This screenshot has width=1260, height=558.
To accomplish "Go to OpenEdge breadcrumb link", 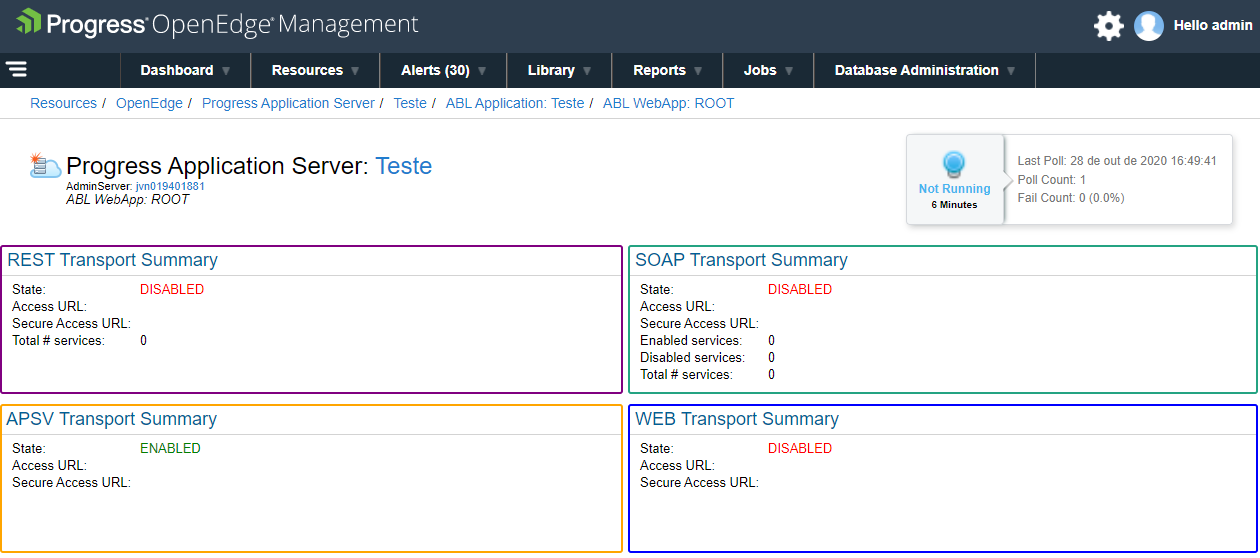I will pyautogui.click(x=149, y=103).
